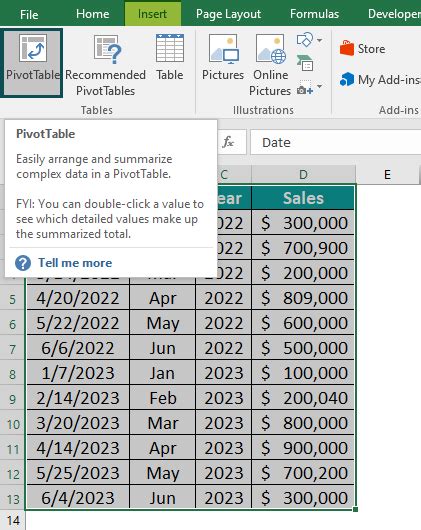Open the File tab
Image resolution: width=421 pixels, height=530 pixels.
pos(29,14)
